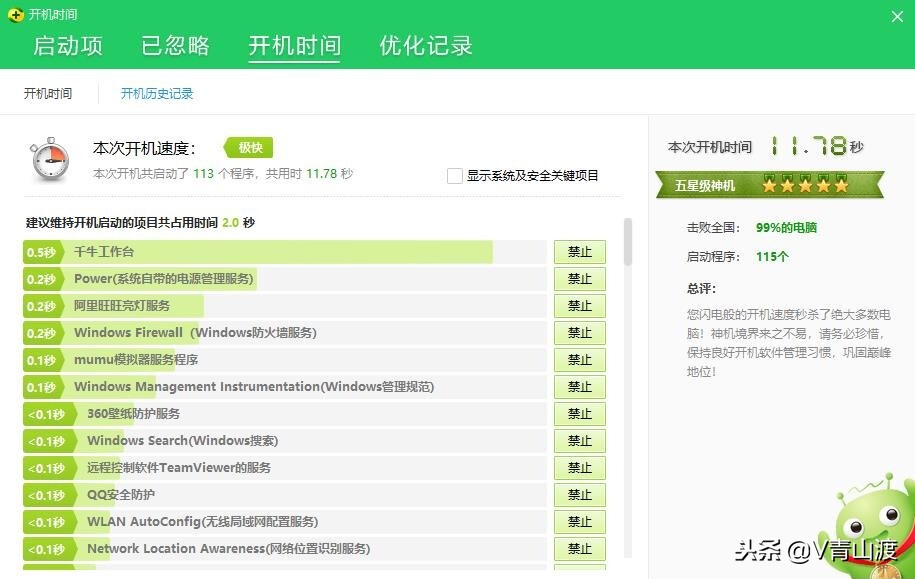Click 禁止 for QQ安全防护
The image size is (915, 579).
click(x=579, y=494)
